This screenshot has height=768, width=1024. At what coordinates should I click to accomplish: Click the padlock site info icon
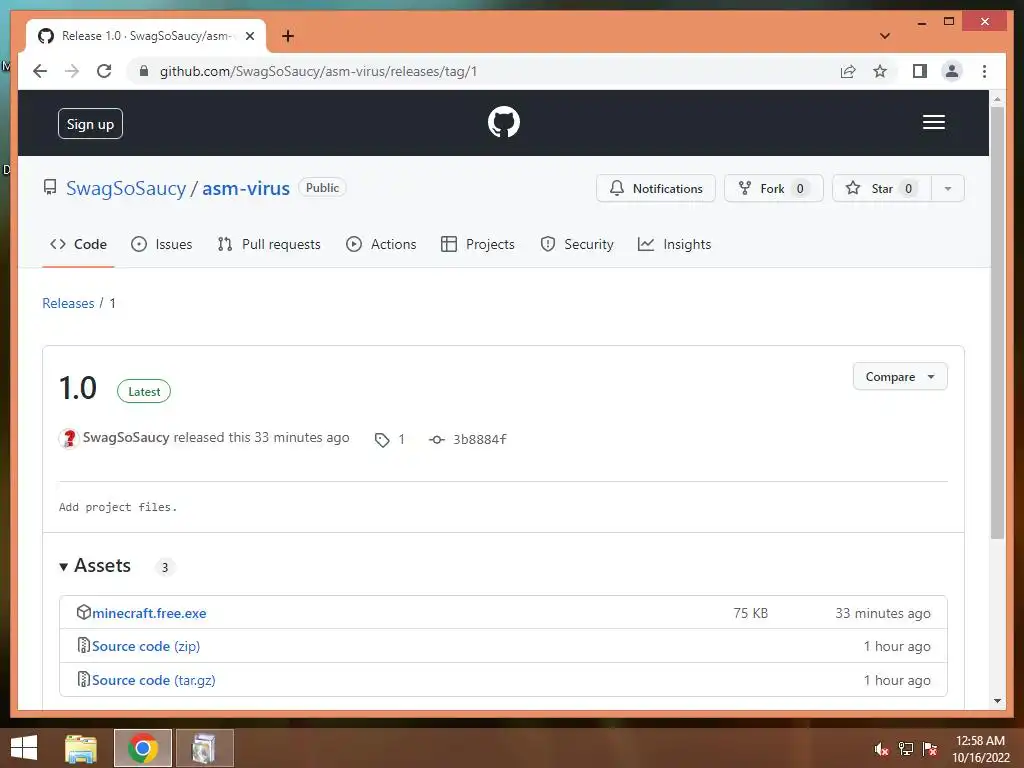(x=144, y=71)
